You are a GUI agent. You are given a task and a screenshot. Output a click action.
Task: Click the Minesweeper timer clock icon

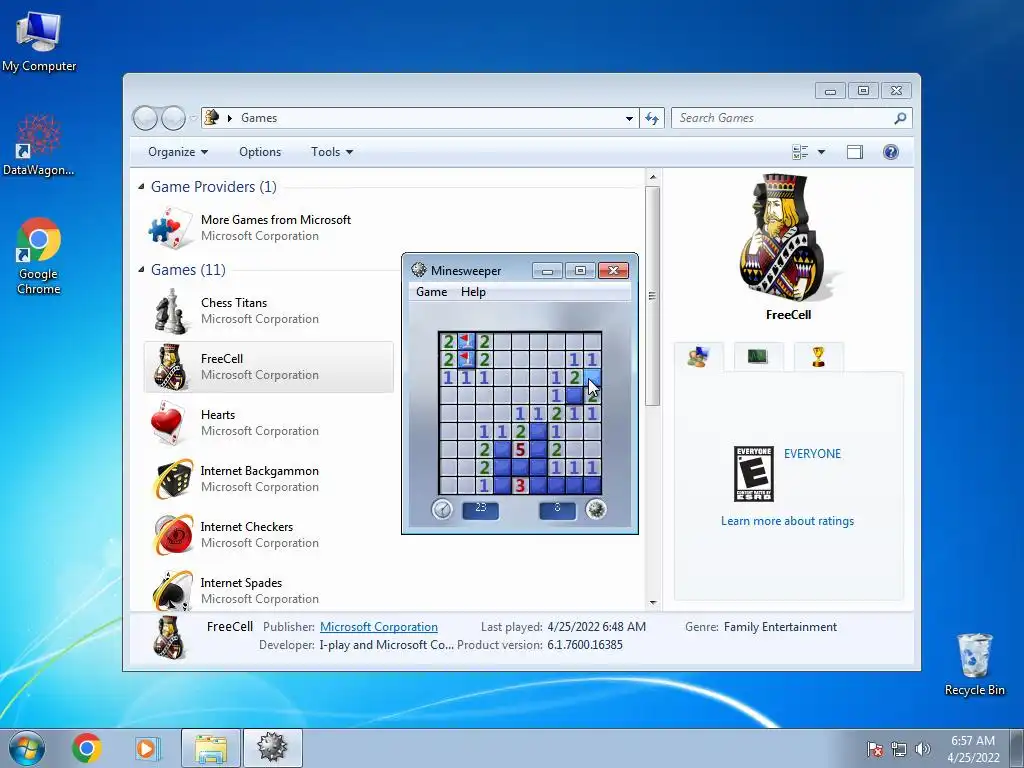click(x=442, y=509)
